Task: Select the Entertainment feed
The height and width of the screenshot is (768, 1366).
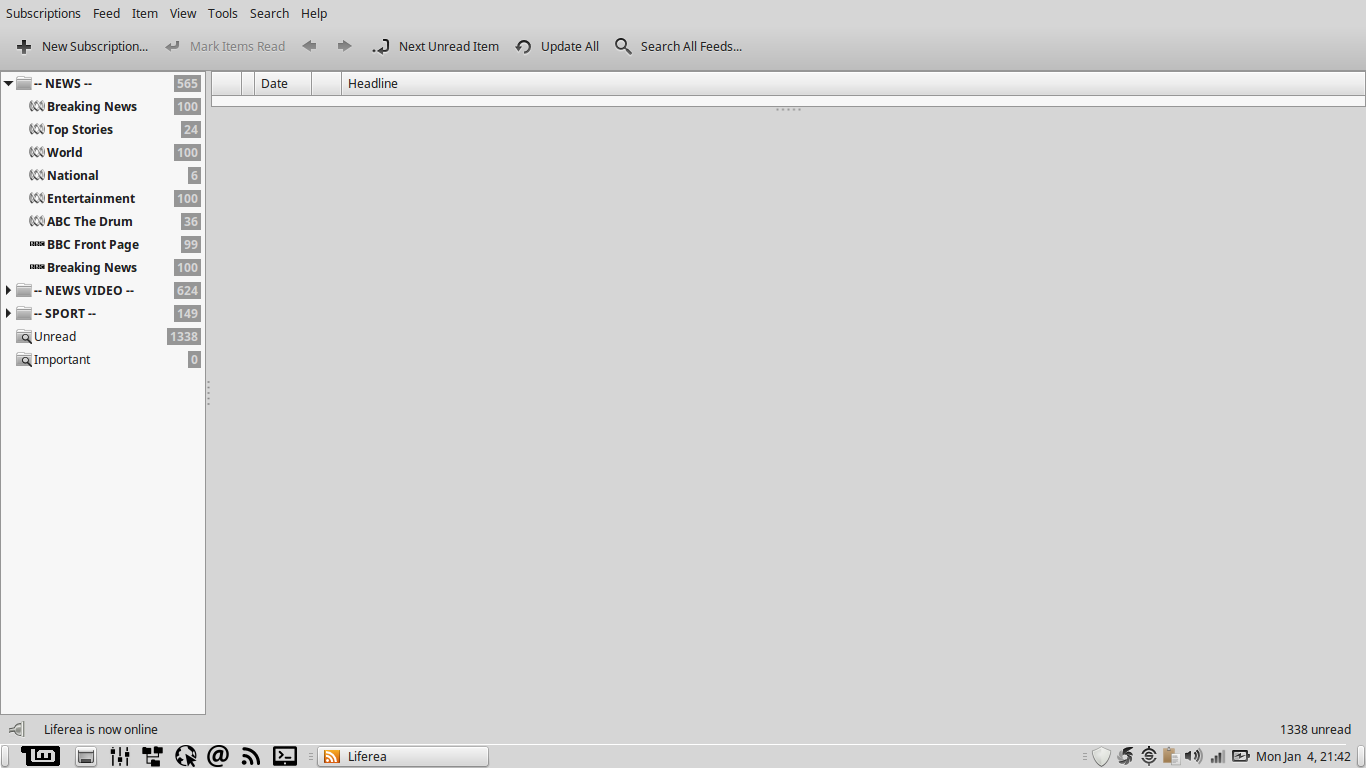Action: click(x=103, y=198)
